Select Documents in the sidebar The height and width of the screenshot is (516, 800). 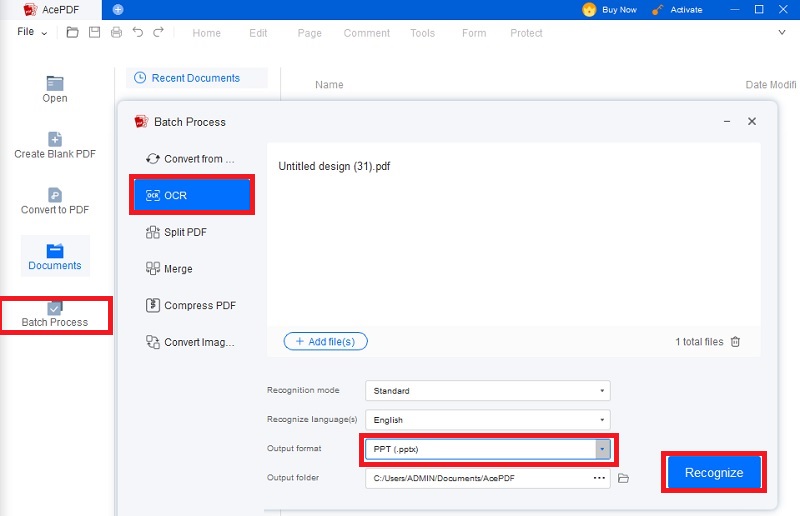click(55, 257)
